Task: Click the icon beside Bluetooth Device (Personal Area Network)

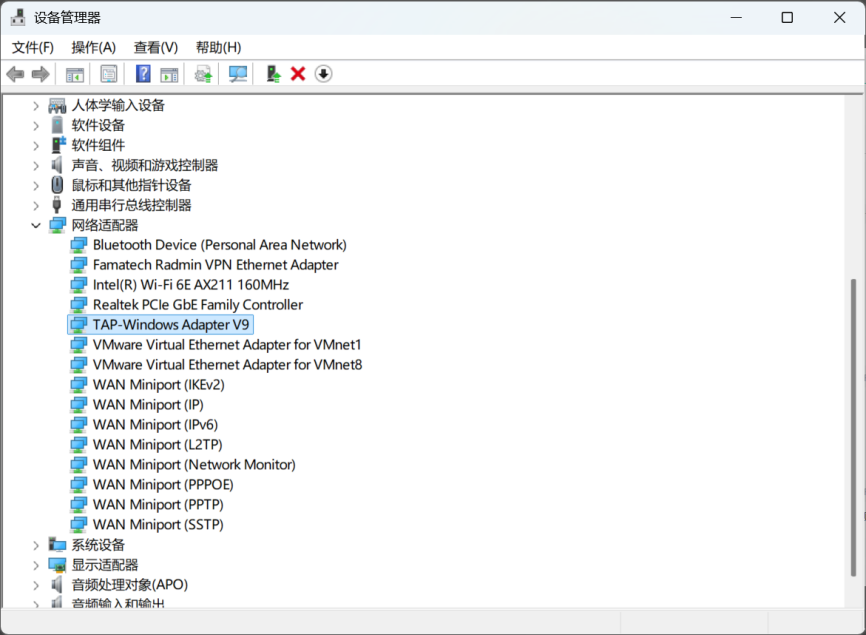Action: point(79,245)
